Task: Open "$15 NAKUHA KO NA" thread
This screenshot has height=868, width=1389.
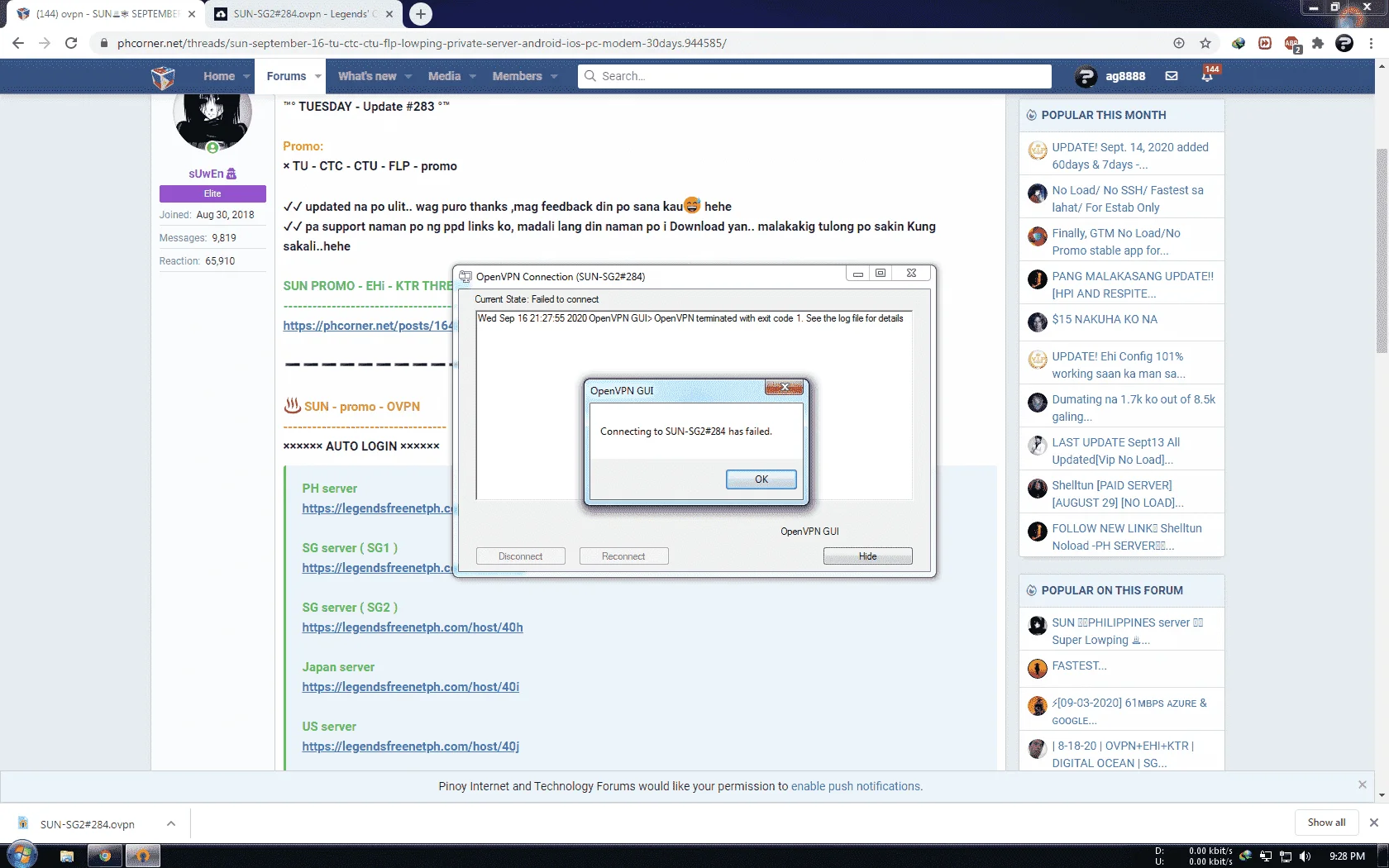Action: point(1105,319)
